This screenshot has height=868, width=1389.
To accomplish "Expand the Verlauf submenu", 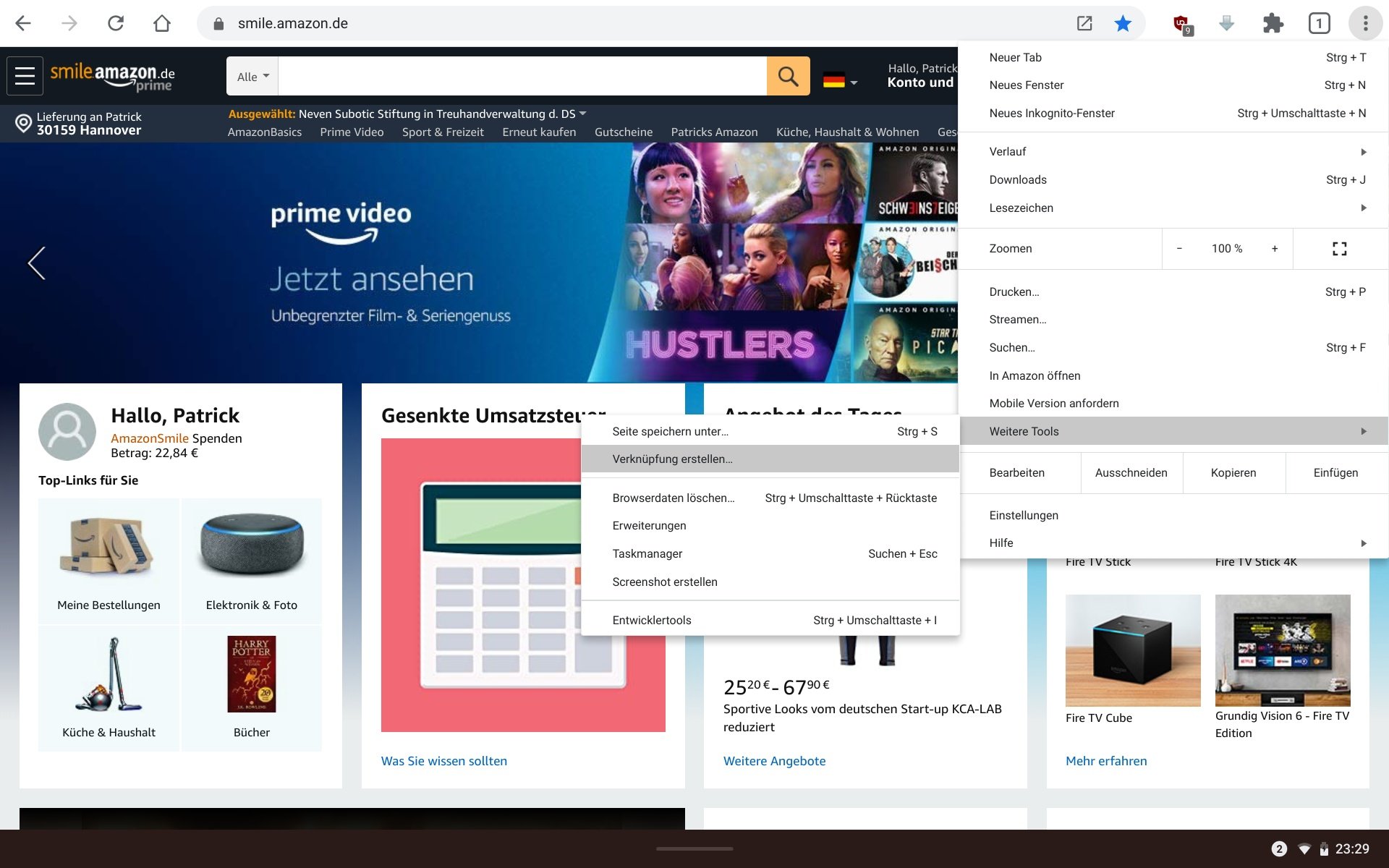I will [x=1173, y=152].
